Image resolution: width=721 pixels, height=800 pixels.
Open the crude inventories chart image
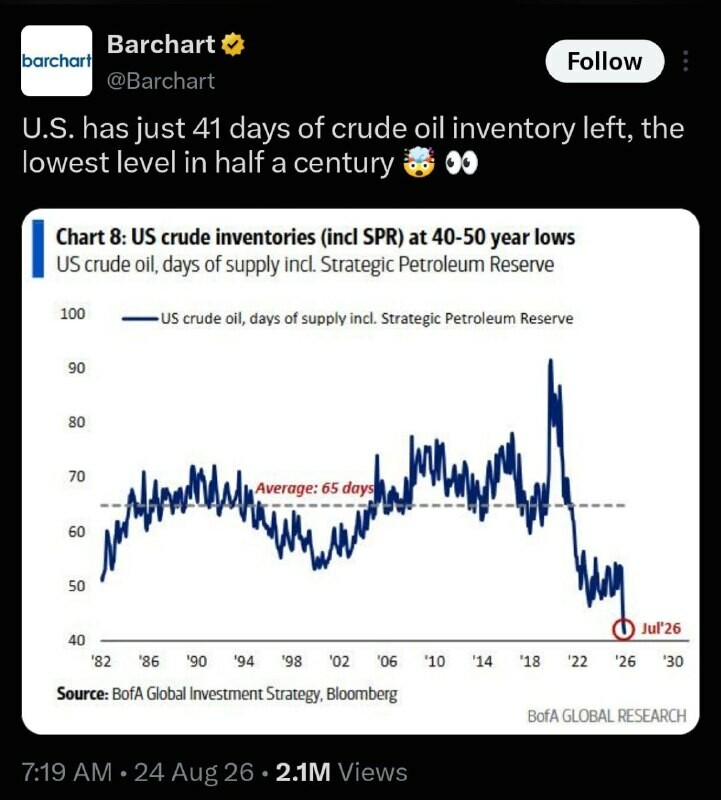pos(360,471)
